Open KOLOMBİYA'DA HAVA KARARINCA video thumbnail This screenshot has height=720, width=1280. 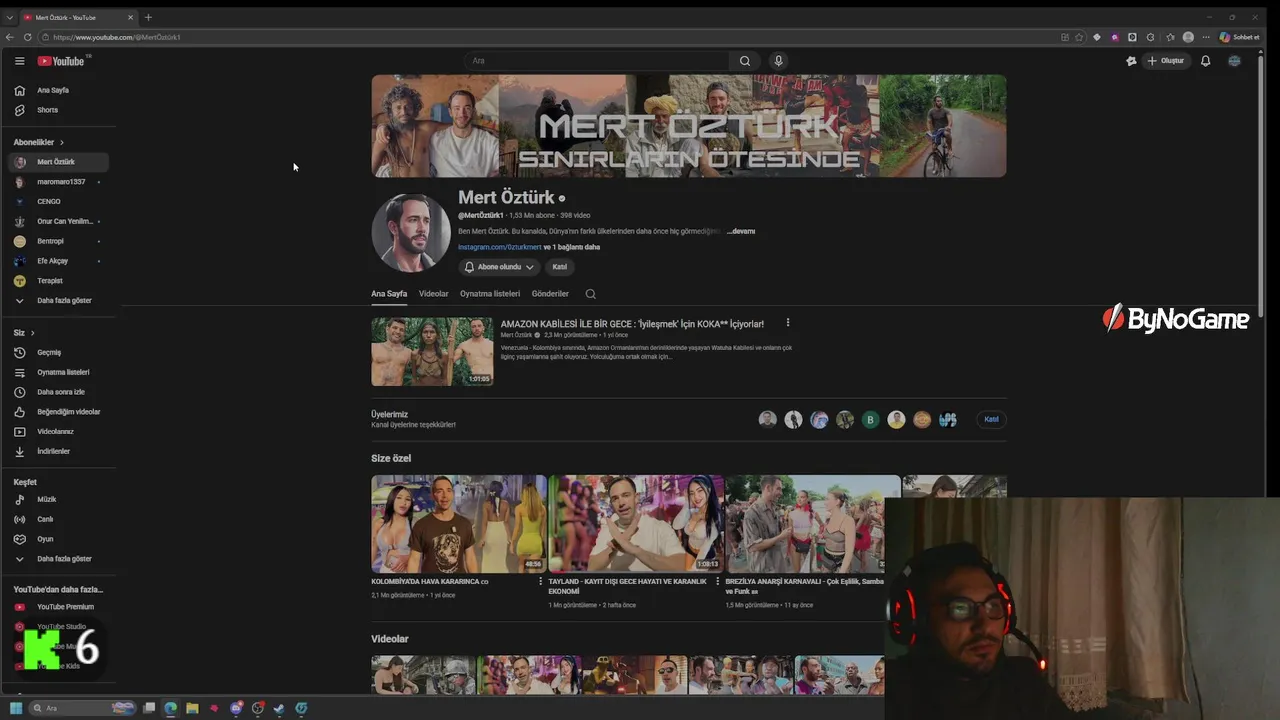coord(459,523)
